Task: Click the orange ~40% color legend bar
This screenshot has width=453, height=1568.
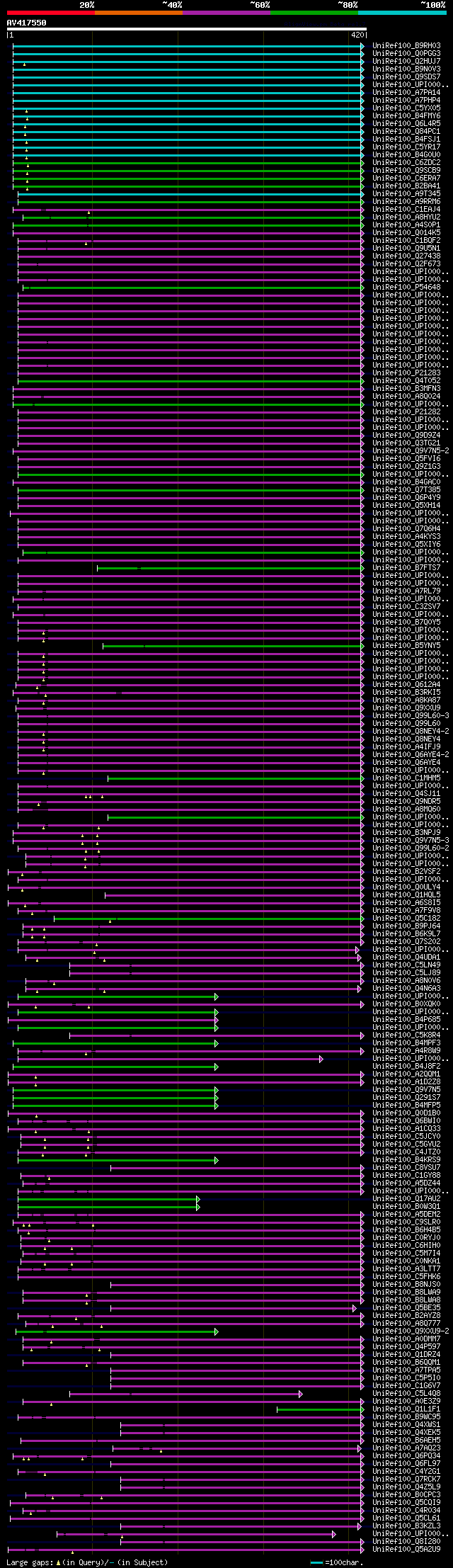Action: tap(138, 12)
